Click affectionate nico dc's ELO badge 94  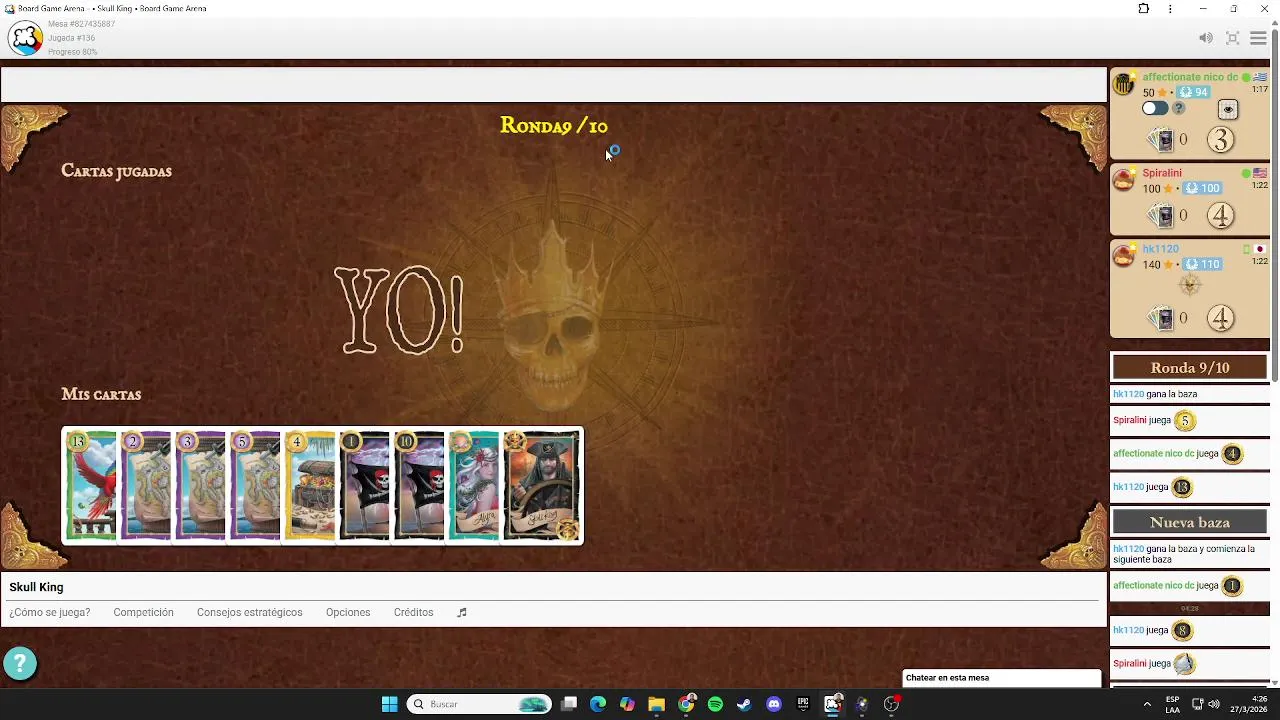coord(1194,92)
